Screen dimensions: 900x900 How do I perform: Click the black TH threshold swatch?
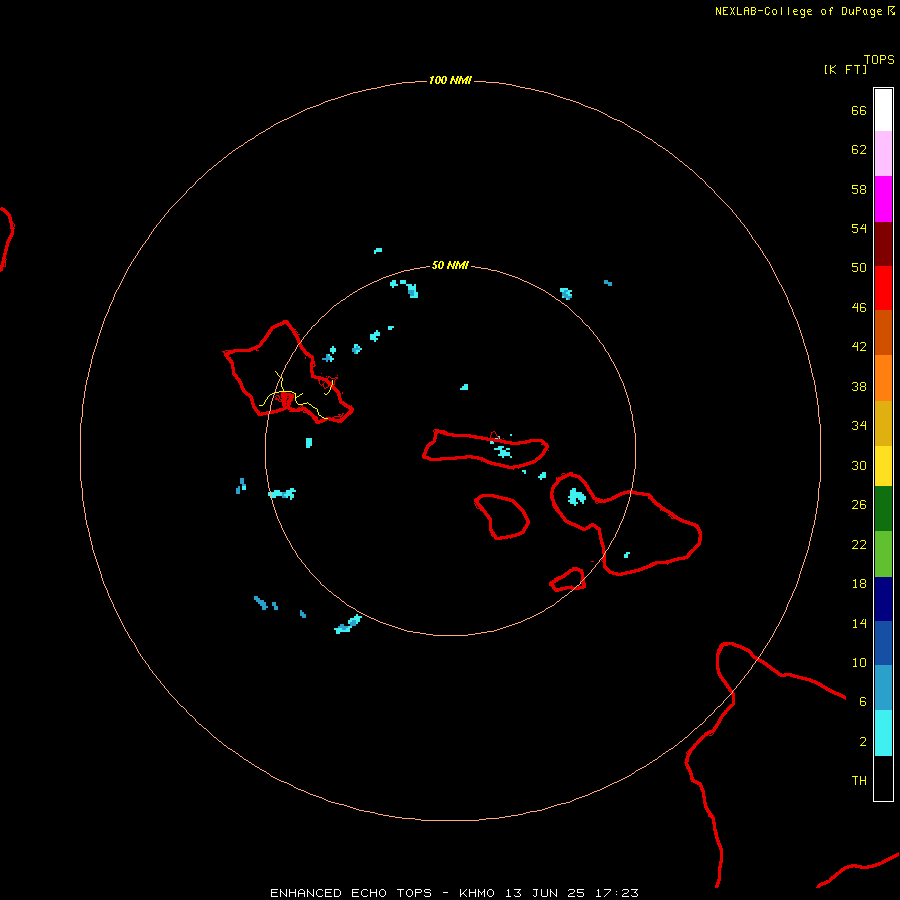[x=883, y=778]
